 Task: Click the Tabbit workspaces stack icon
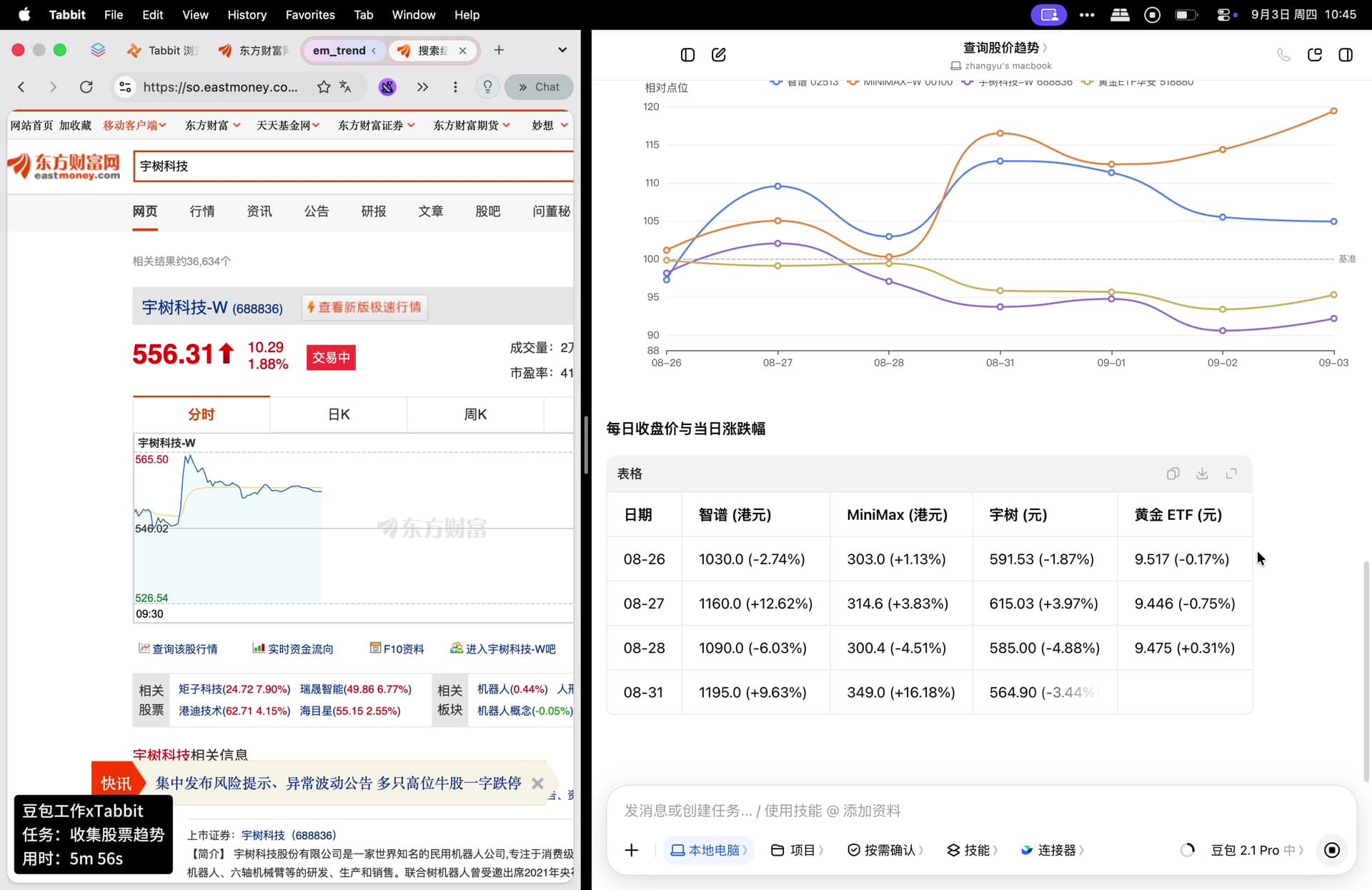(98, 50)
